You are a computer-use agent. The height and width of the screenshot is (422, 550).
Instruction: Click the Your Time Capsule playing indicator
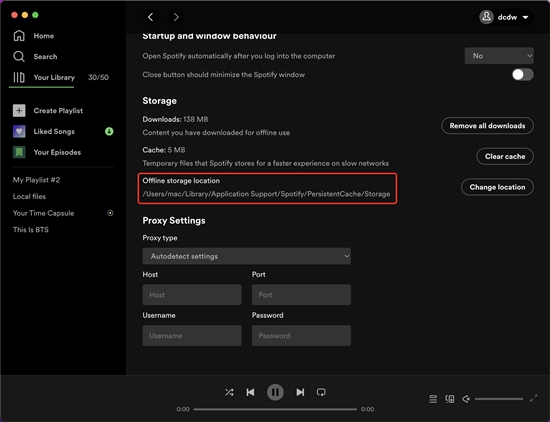(x=110, y=213)
